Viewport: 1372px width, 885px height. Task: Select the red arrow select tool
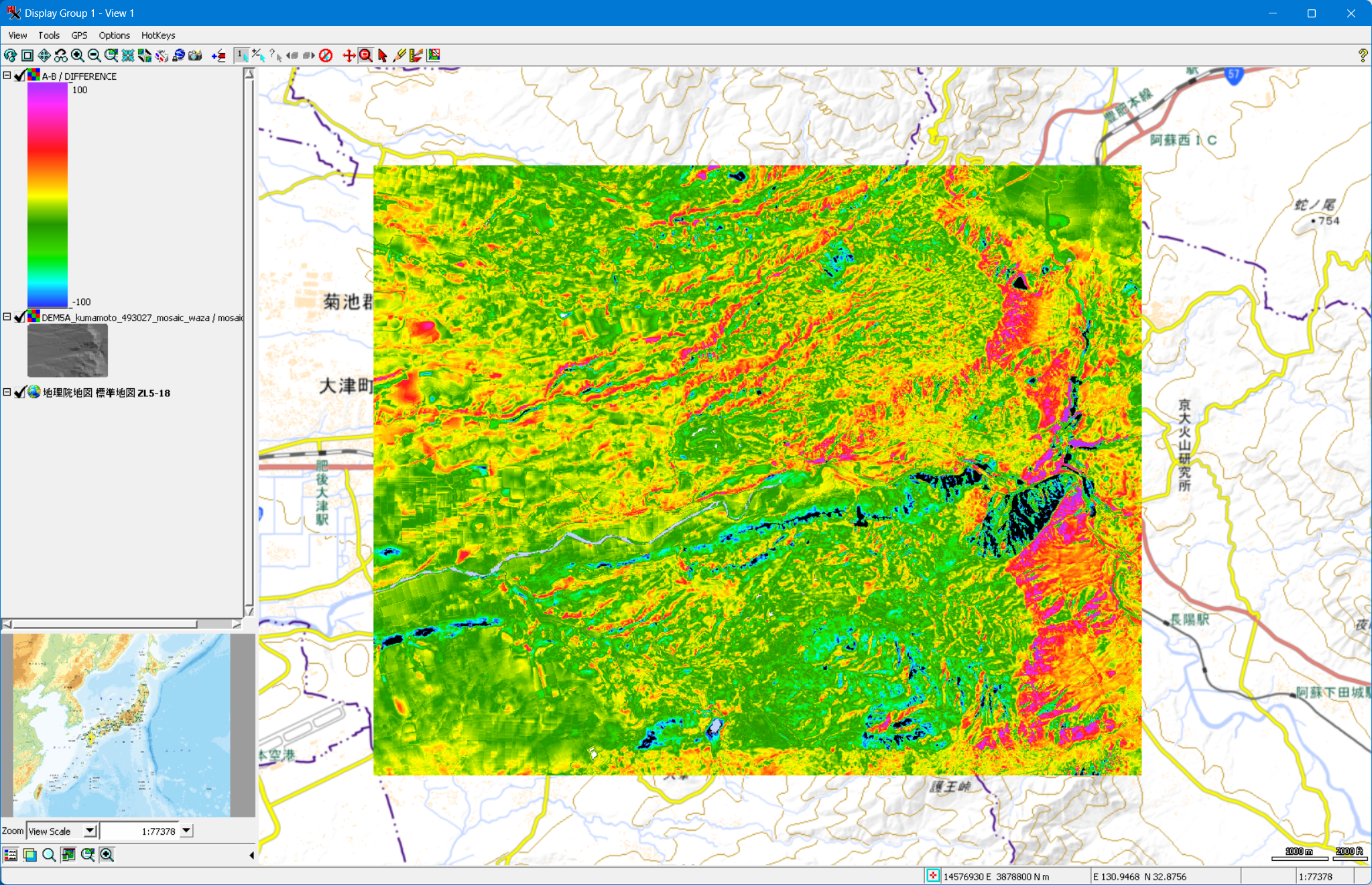[x=383, y=56]
